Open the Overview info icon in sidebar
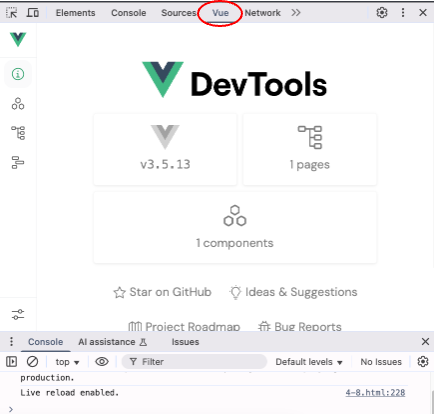434x414 pixels. pyautogui.click(x=18, y=74)
